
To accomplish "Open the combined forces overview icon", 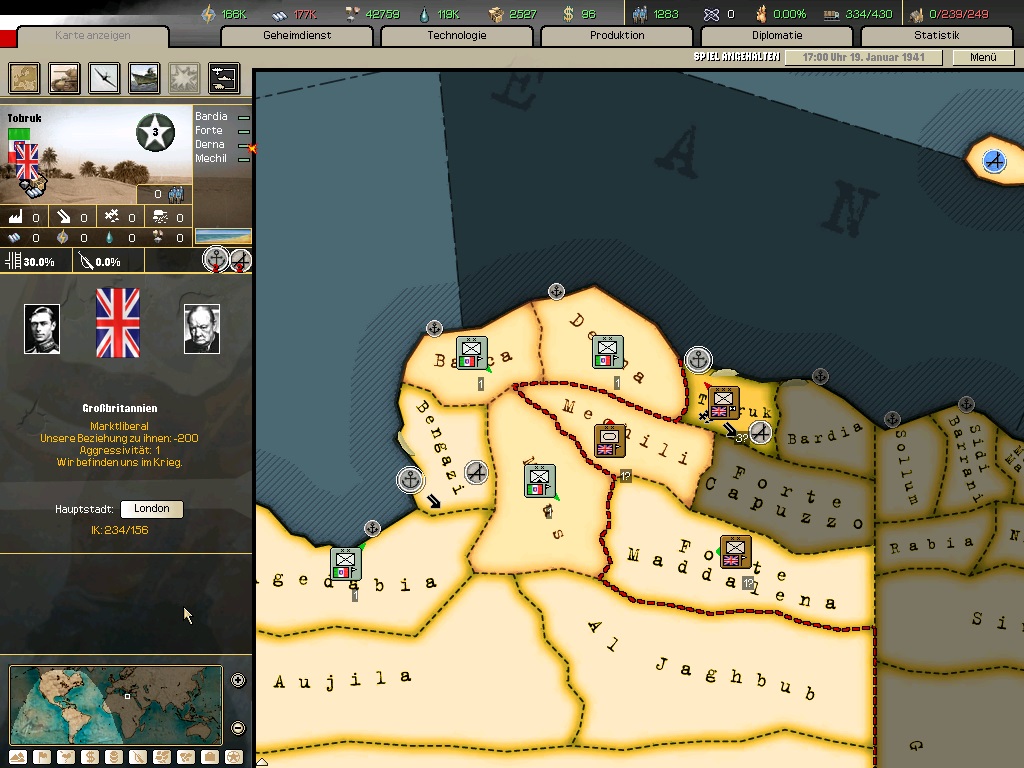I will click(x=223, y=77).
